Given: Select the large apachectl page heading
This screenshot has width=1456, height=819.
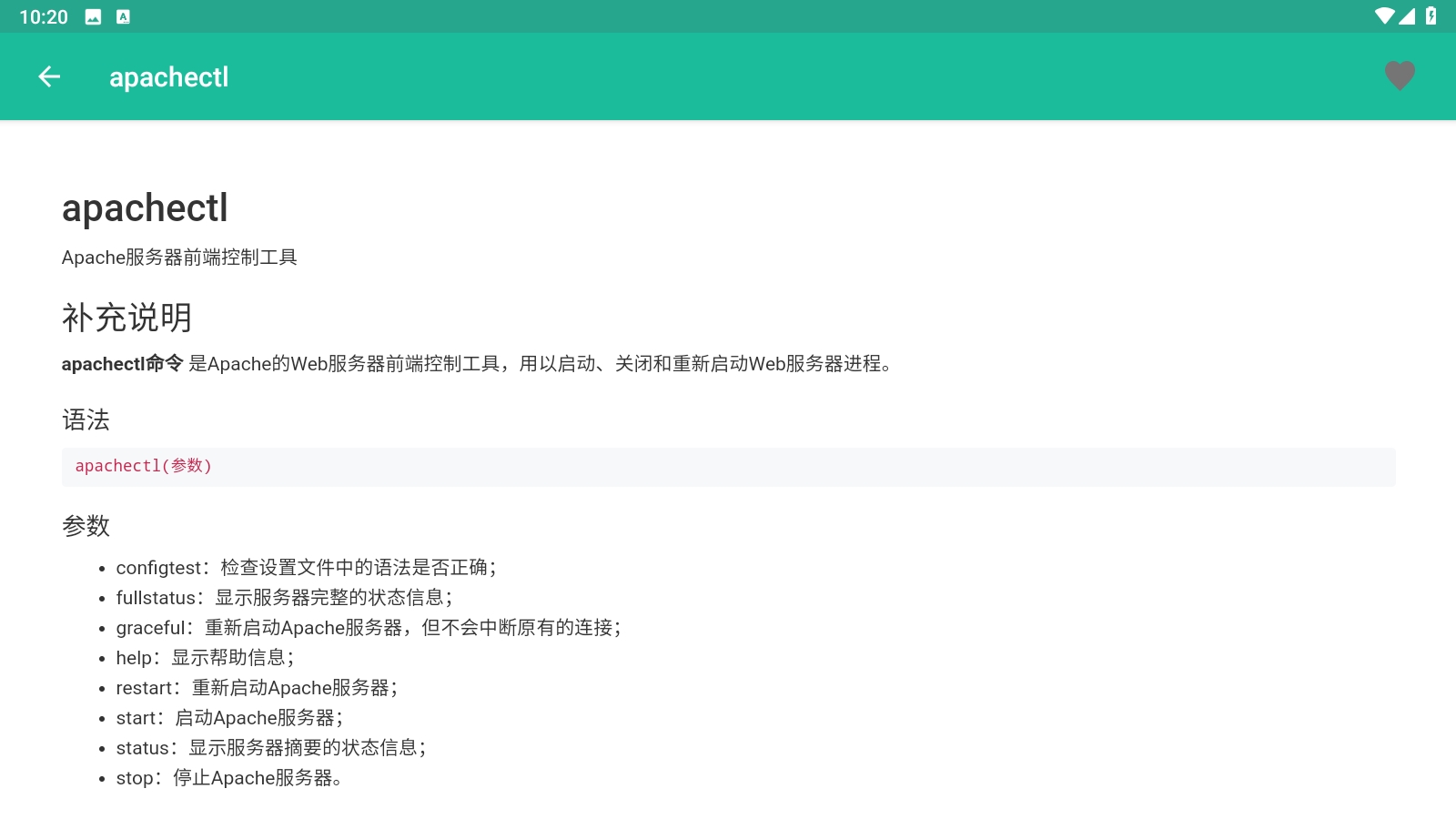Looking at the screenshot, I should coord(145,208).
